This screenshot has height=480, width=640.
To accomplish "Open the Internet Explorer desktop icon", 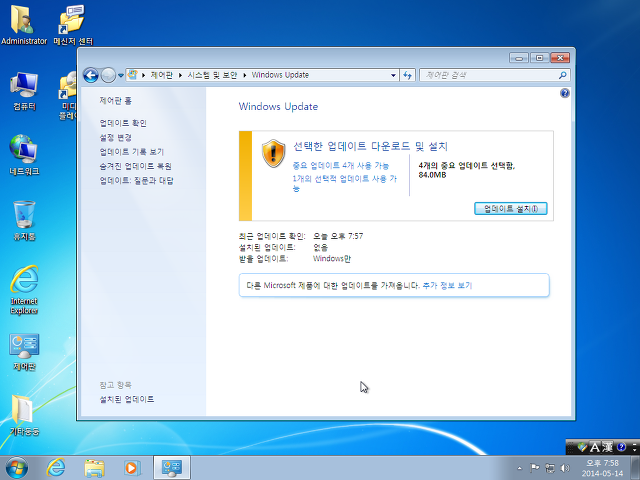I will pyautogui.click(x=24, y=290).
